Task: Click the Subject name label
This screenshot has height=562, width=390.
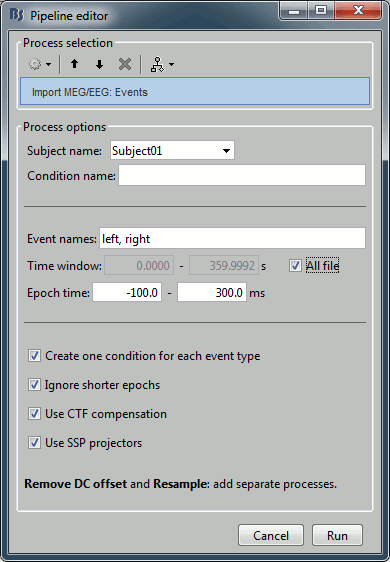Action: click(65, 151)
